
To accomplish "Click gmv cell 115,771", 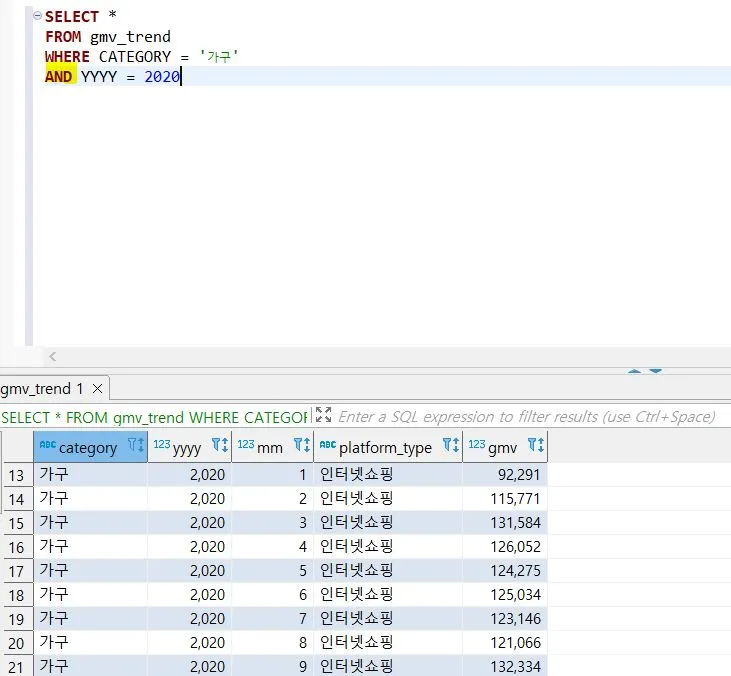I will [x=505, y=499].
